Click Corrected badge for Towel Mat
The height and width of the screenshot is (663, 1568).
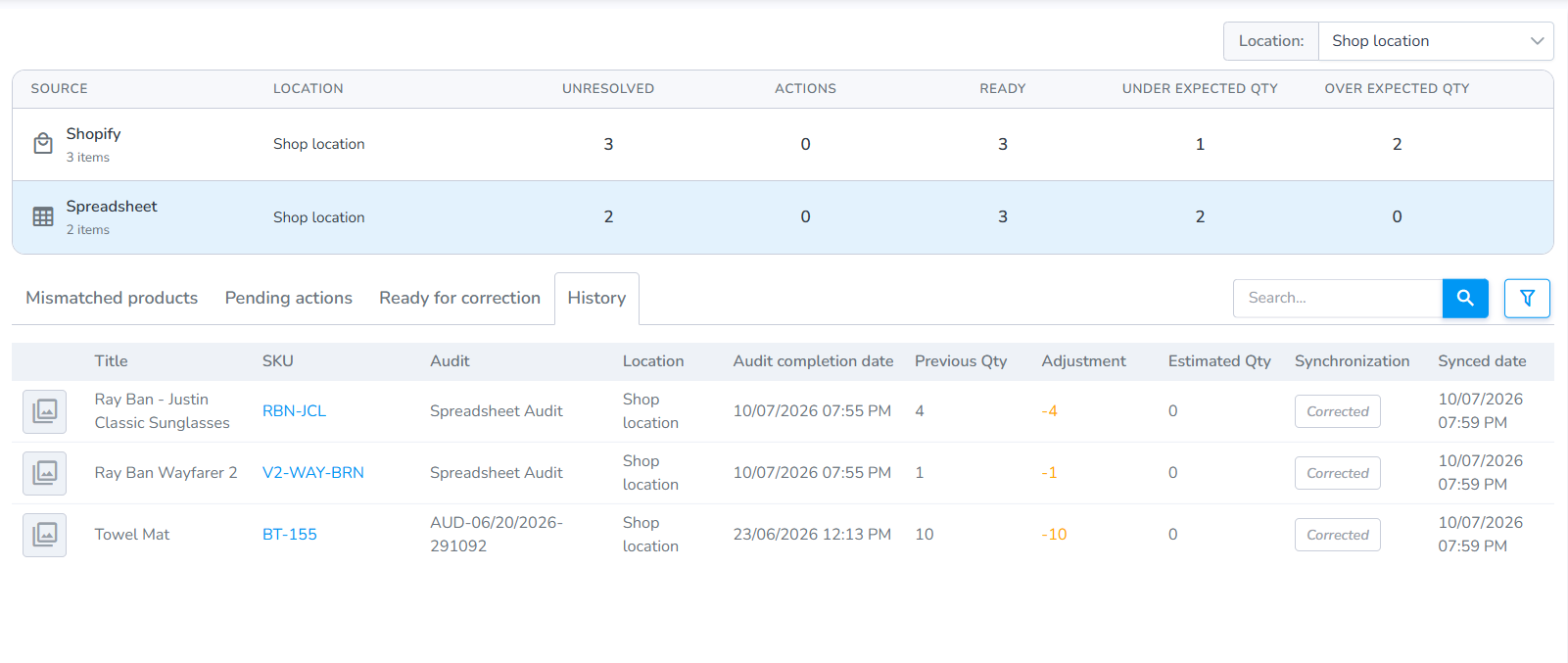coord(1338,535)
